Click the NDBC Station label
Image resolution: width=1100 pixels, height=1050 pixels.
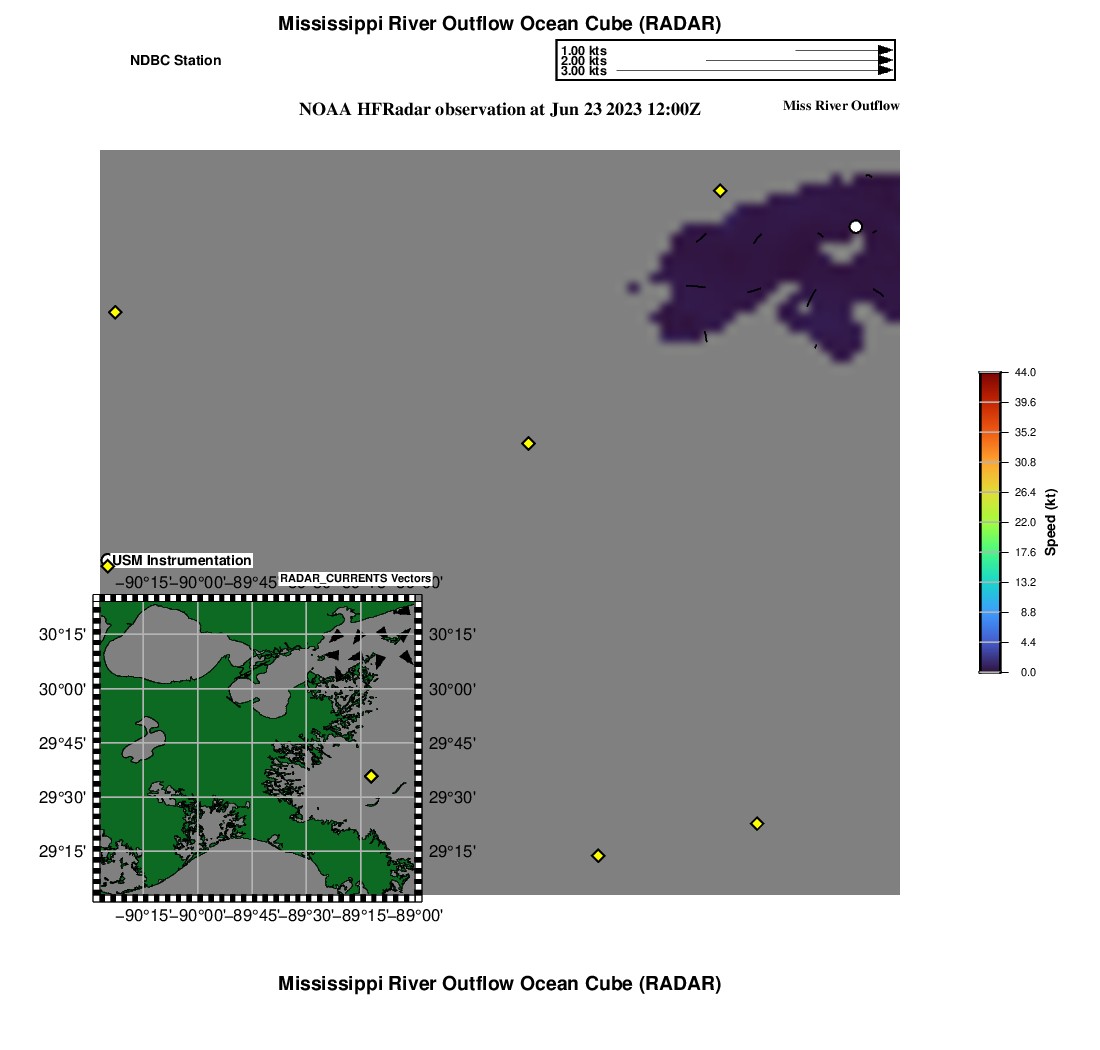pos(176,61)
